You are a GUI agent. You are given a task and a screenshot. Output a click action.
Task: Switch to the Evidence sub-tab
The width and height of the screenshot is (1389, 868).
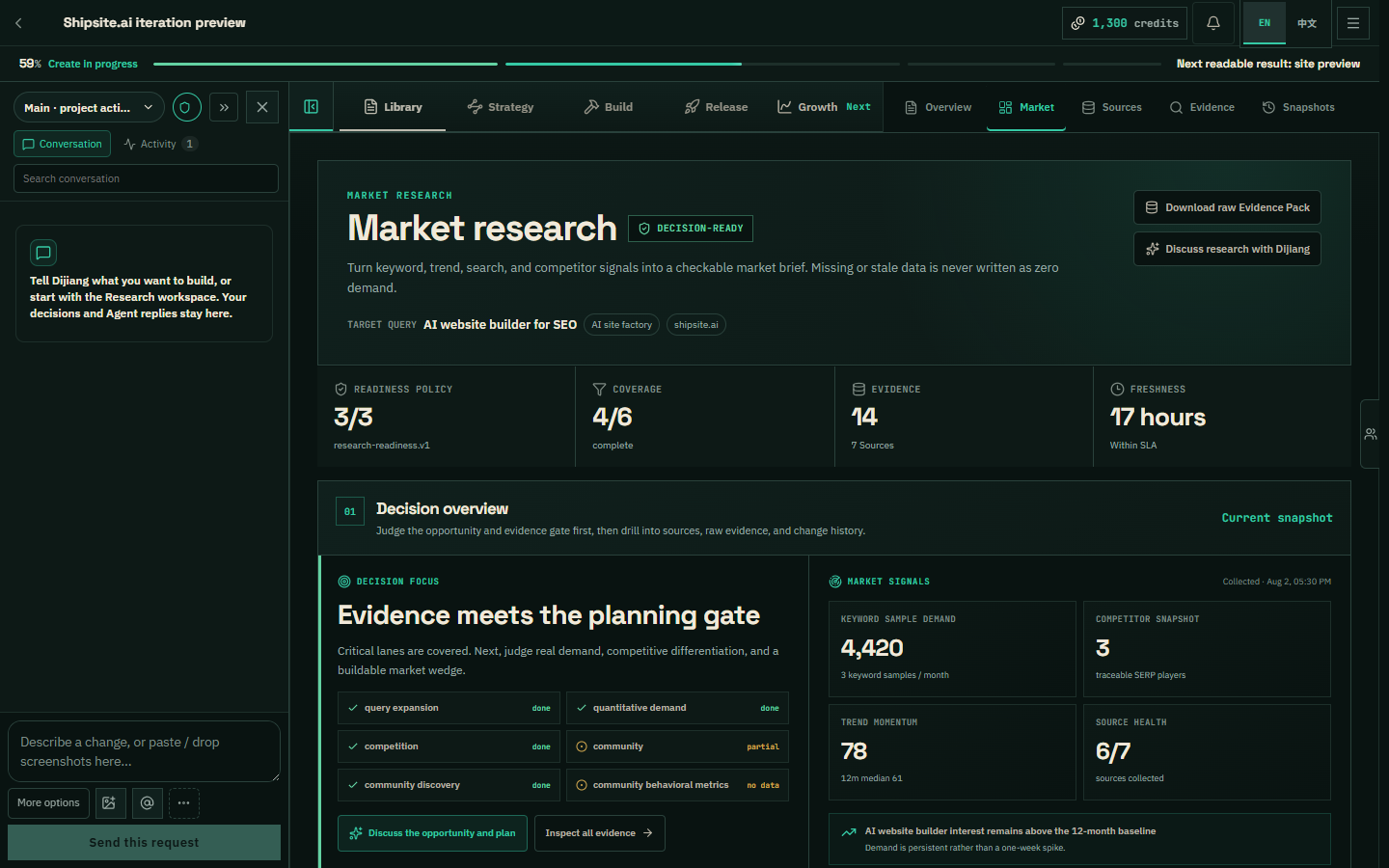[x=1202, y=107]
